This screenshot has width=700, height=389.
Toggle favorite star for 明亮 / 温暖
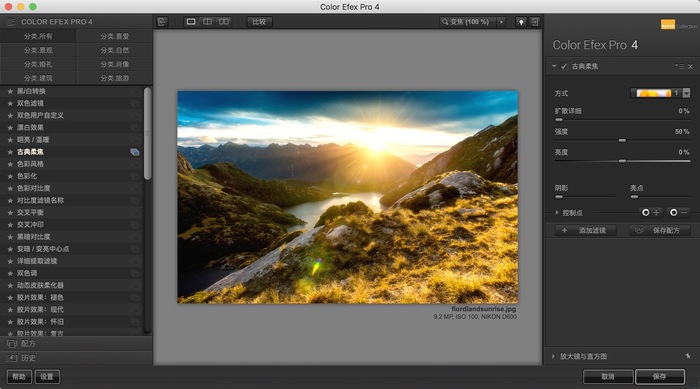(x=10, y=140)
